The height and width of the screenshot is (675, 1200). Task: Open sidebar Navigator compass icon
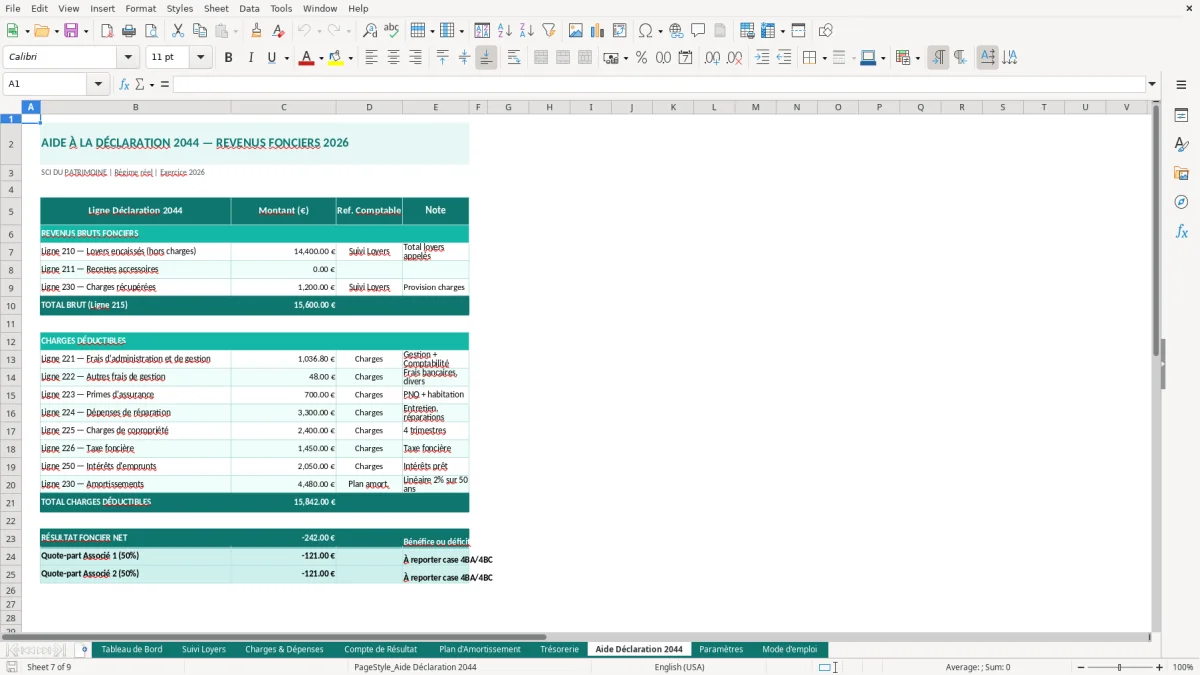tap(1181, 202)
